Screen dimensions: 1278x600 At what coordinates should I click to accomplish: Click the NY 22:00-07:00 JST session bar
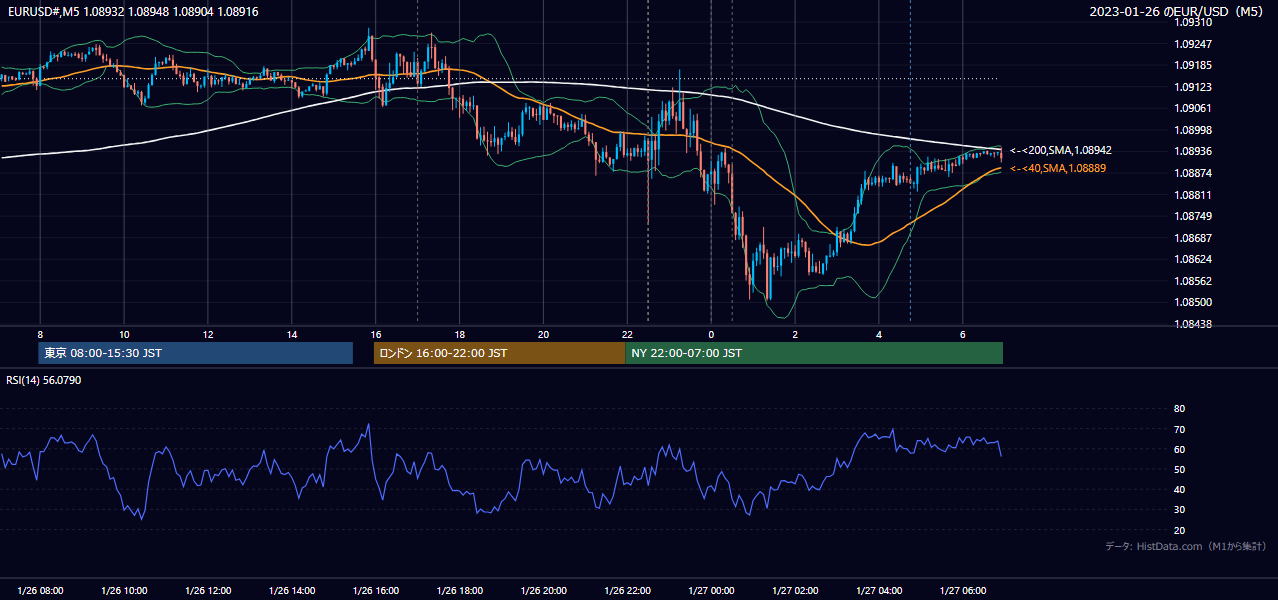tap(814, 353)
